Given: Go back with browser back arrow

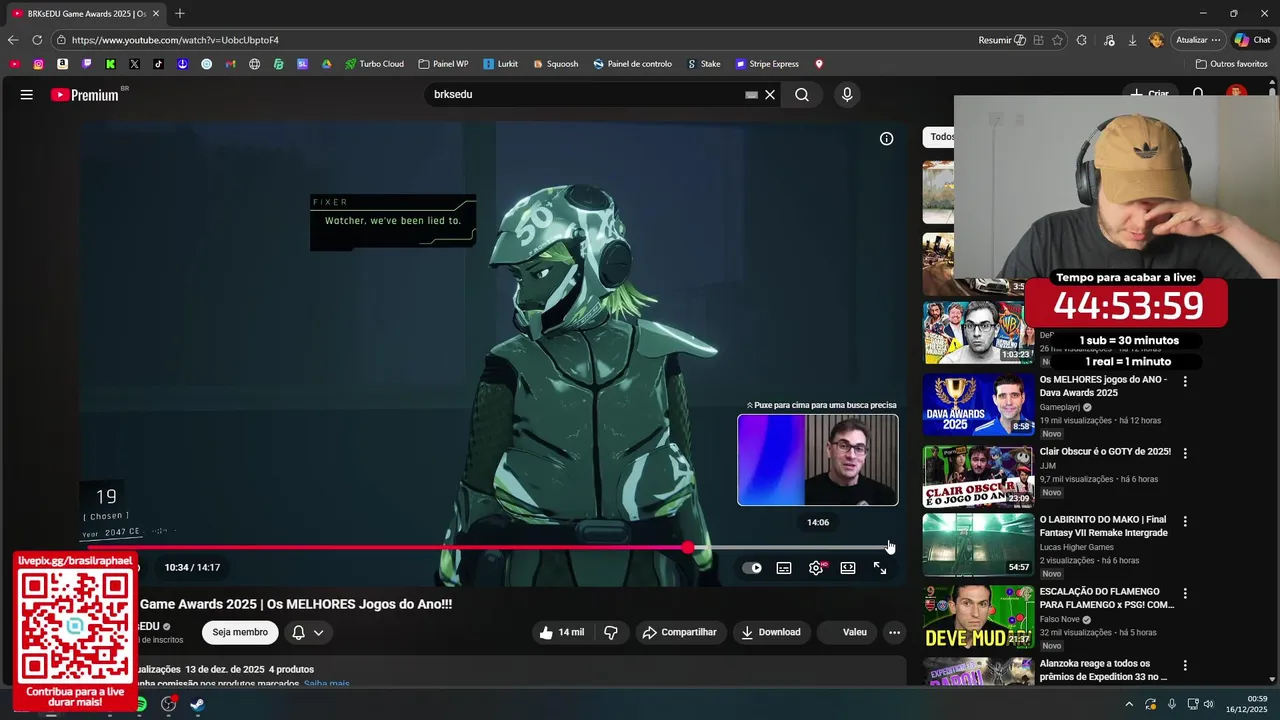Looking at the screenshot, I should (13, 40).
